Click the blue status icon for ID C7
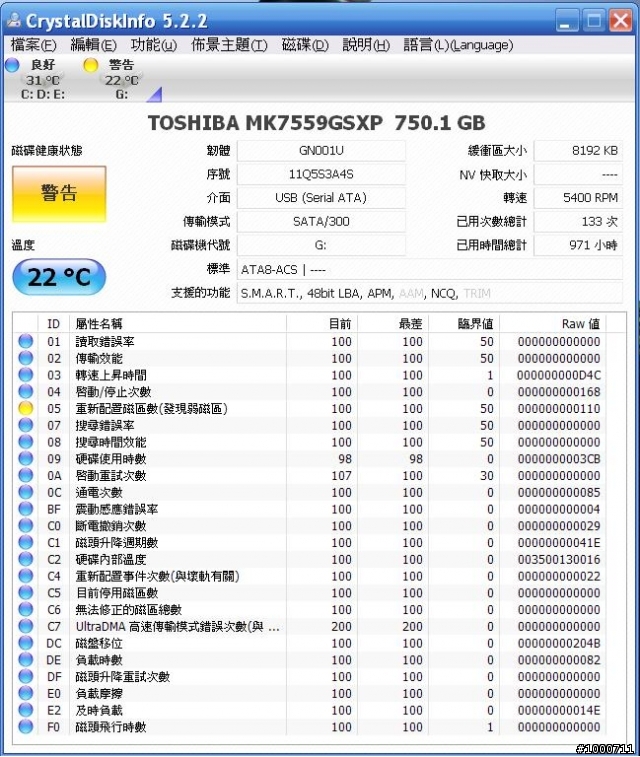640x757 pixels. 26,626
